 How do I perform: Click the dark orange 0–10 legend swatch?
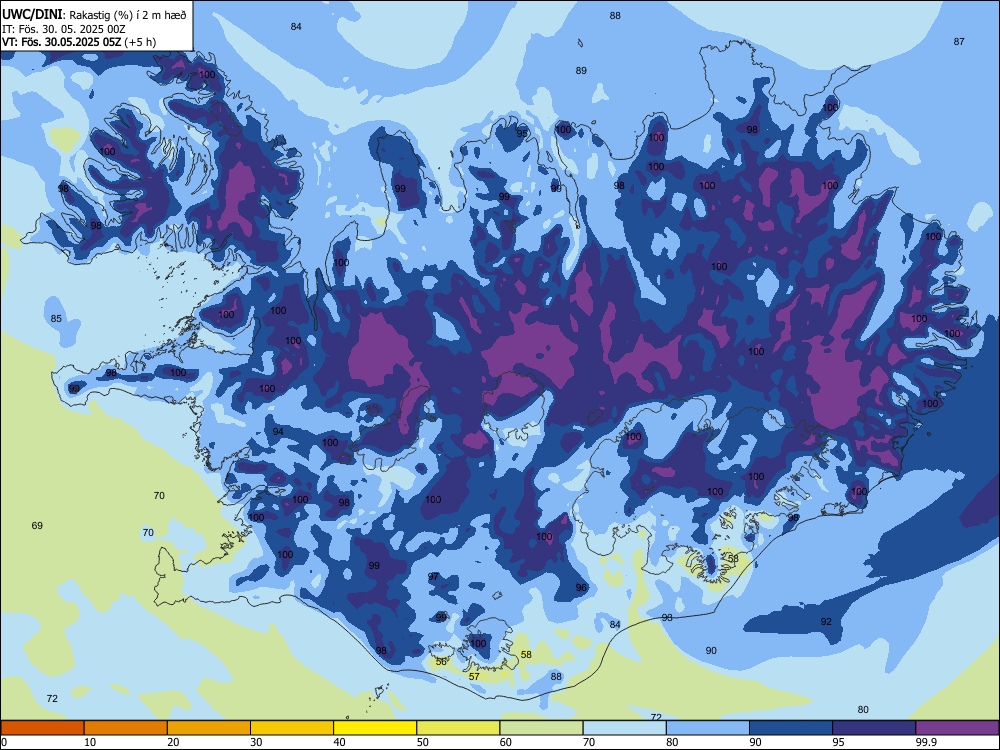tap(42, 728)
